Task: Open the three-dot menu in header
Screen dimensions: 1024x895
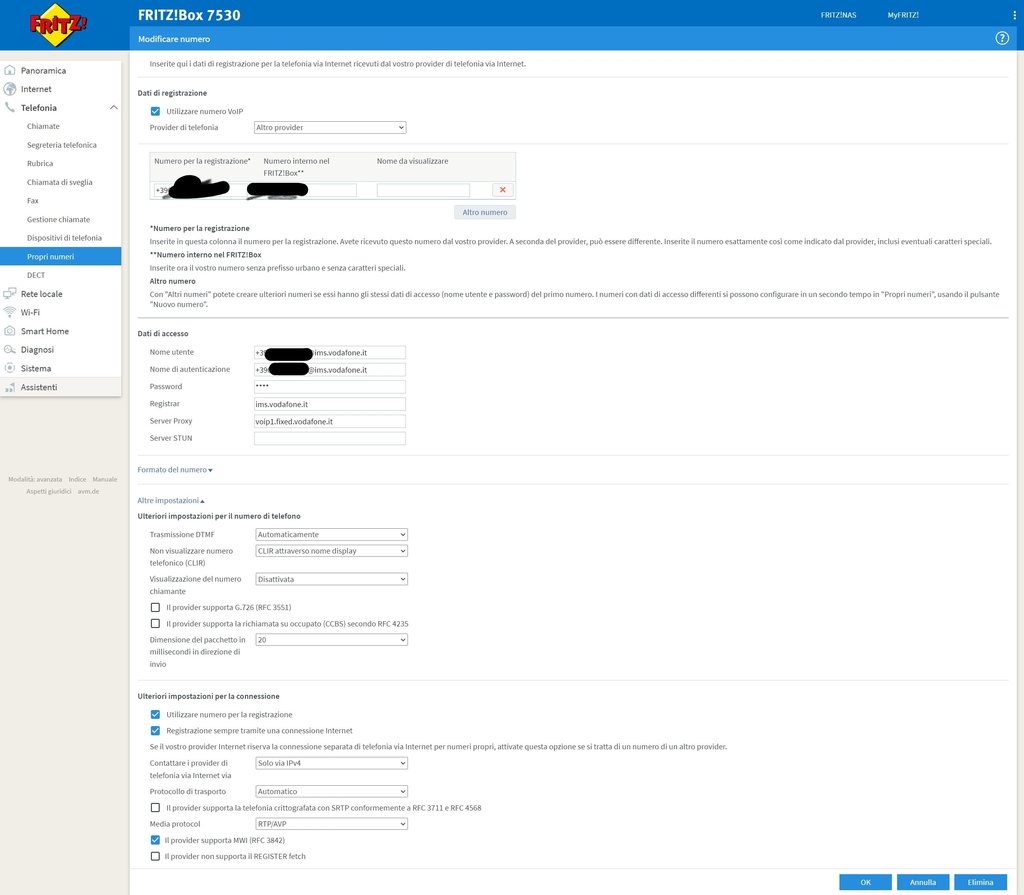Action: [x=1013, y=15]
